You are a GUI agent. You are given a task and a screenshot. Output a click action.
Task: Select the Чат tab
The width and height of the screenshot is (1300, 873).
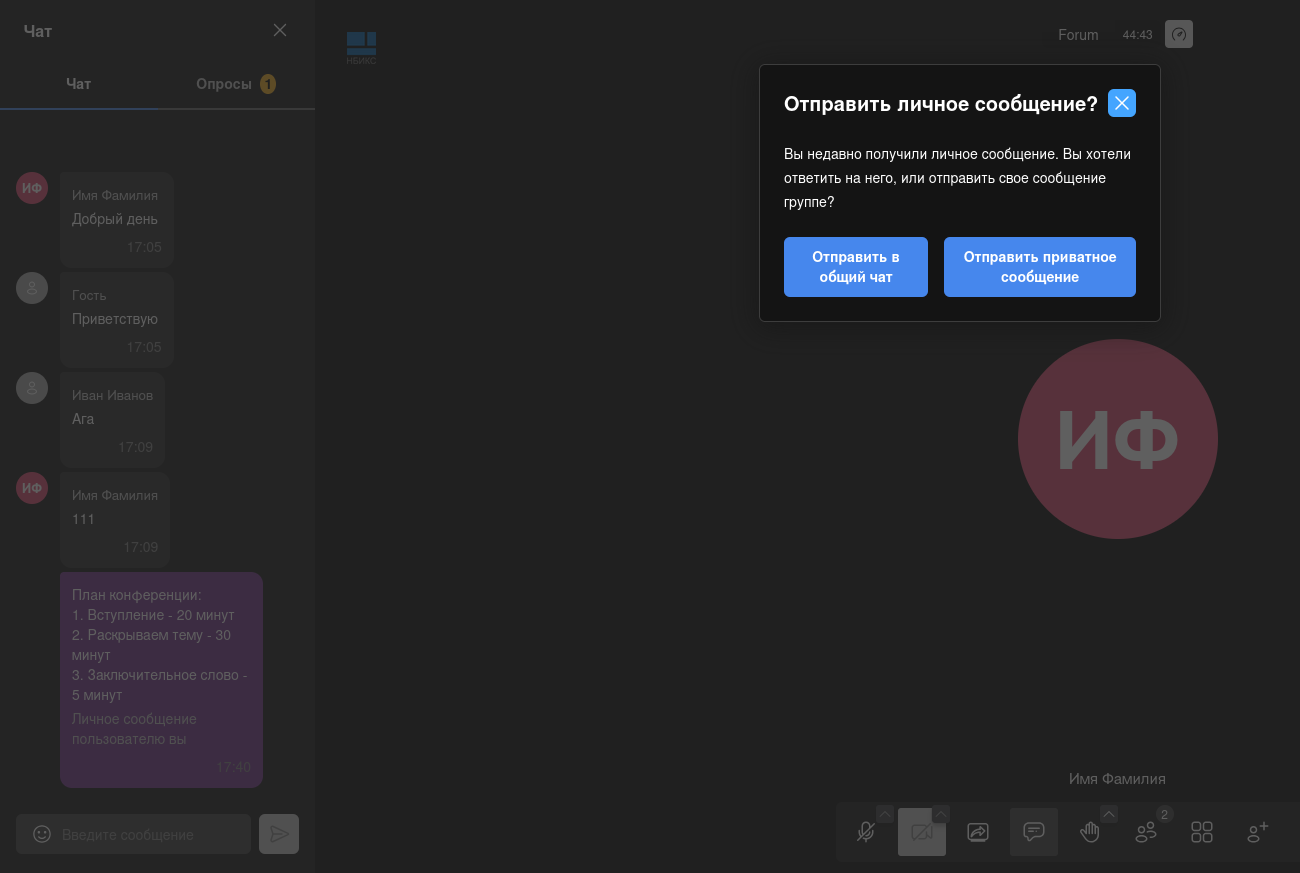79,84
